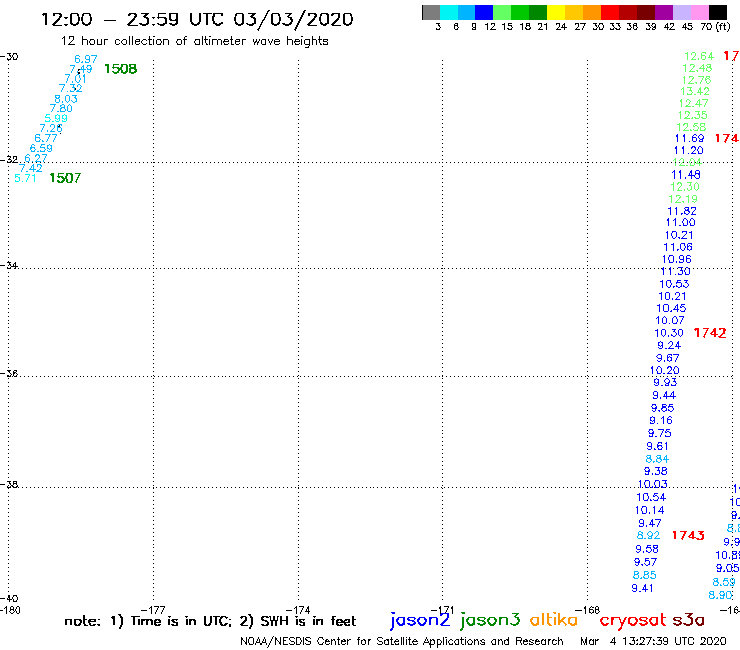This screenshot has width=740, height=650.
Task: Click the '9.16' wave height value
Action: [661, 420]
